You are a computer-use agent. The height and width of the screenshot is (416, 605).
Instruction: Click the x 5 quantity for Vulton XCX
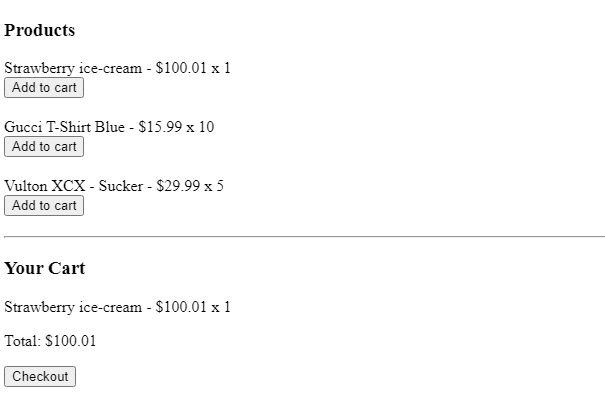(x=214, y=186)
